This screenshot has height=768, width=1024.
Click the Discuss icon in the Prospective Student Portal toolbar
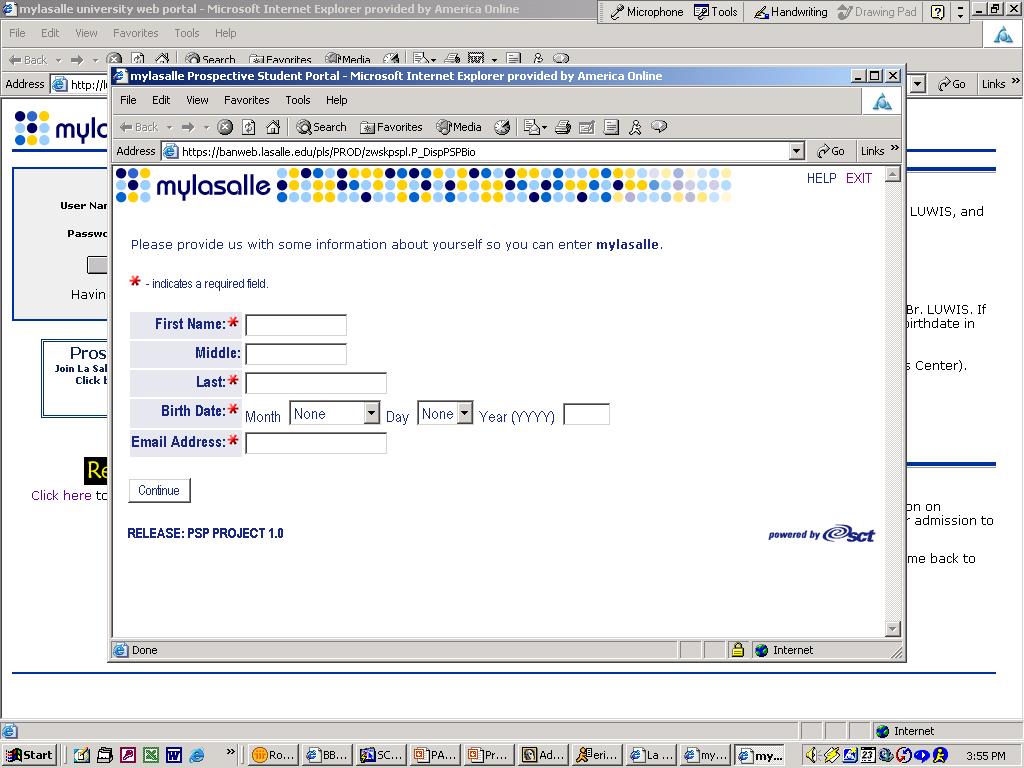click(611, 127)
